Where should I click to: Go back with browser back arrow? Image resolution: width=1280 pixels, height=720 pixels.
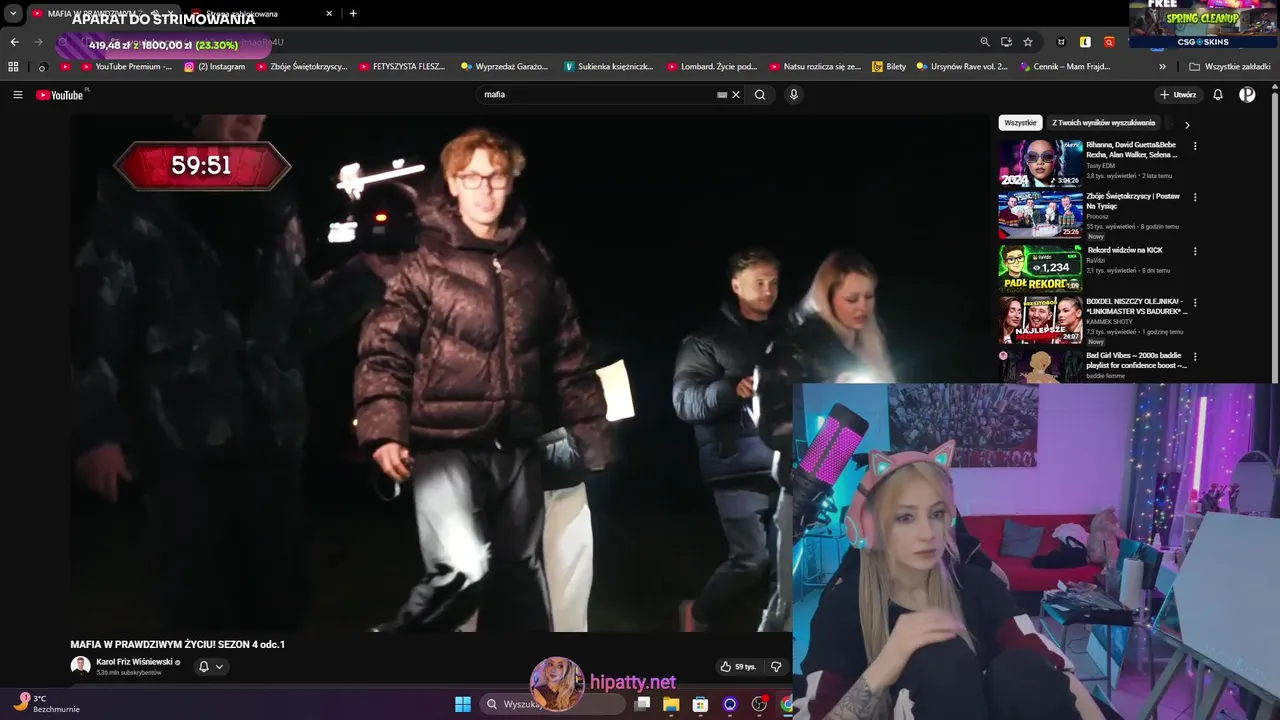click(14, 42)
